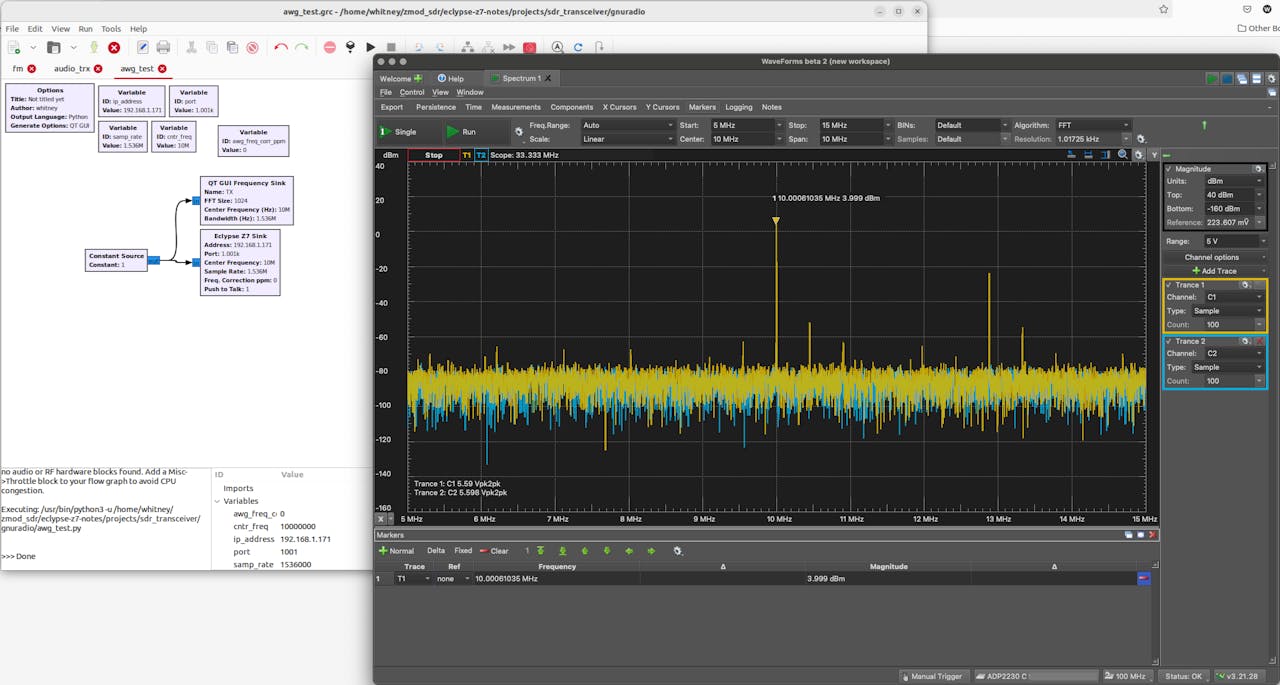This screenshot has height=685, width=1280.
Task: Open flow graph properties edit icon
Action: (x=142, y=47)
